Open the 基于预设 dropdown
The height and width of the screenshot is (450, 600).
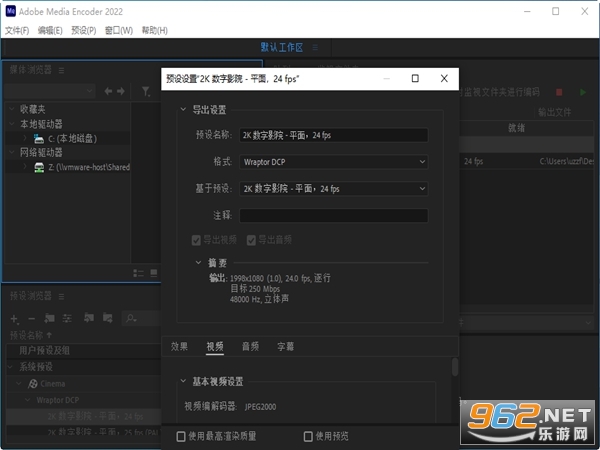334,189
